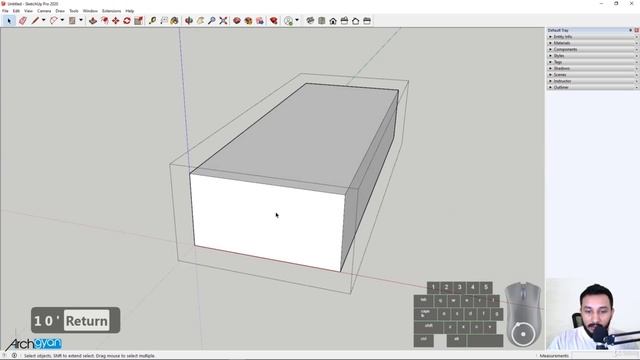The width and height of the screenshot is (640, 360).
Task: Expand the Outliner panel
Action: click(x=591, y=87)
